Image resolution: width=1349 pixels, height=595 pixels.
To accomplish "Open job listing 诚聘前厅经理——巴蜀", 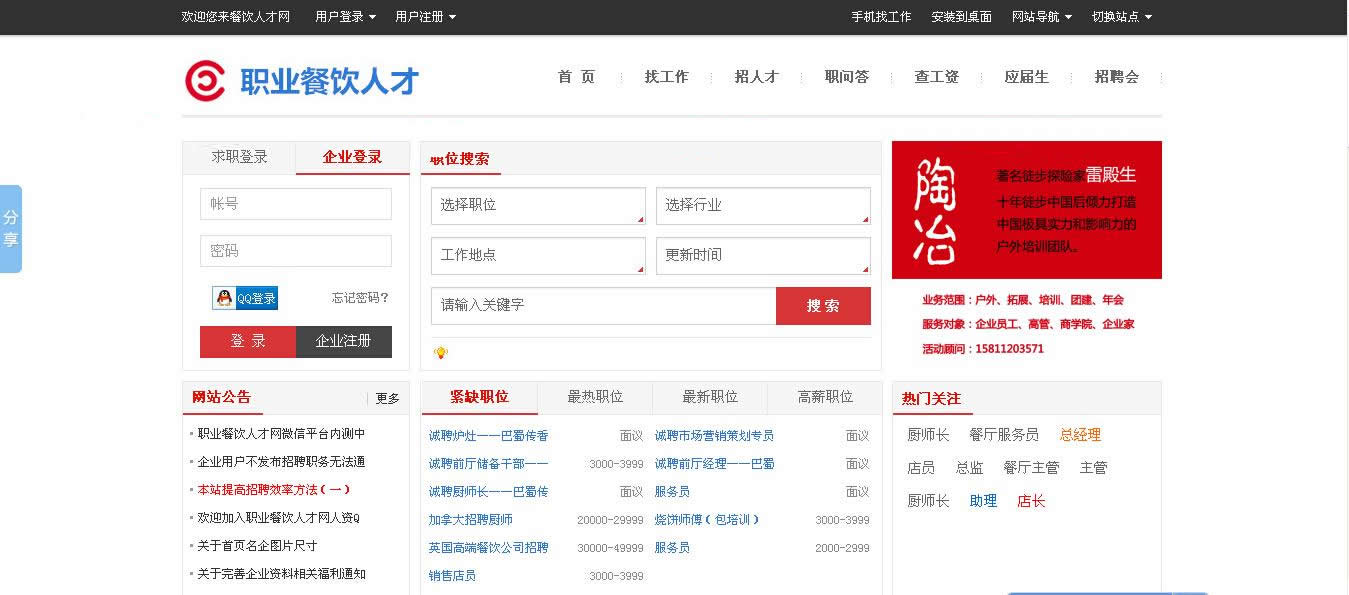I will 714,464.
